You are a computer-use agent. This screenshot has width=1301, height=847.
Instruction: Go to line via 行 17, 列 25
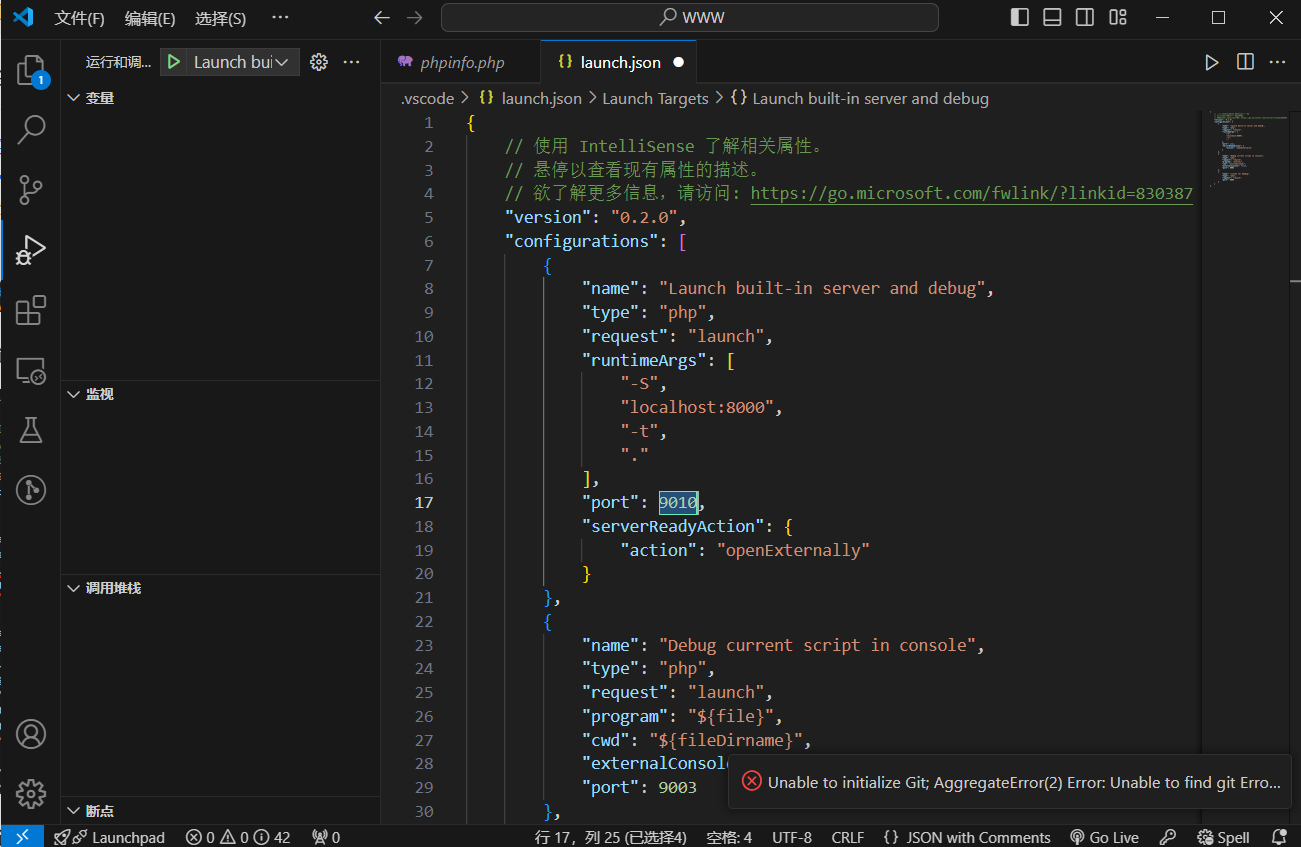coord(611,837)
